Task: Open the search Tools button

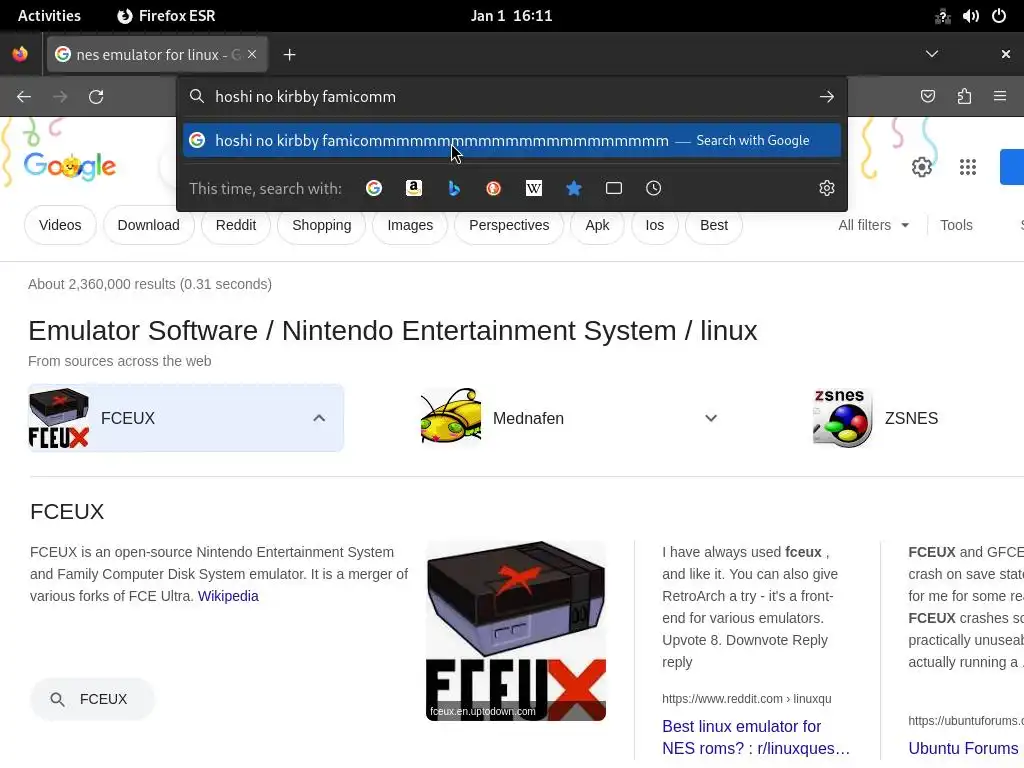Action: pyautogui.click(x=956, y=225)
